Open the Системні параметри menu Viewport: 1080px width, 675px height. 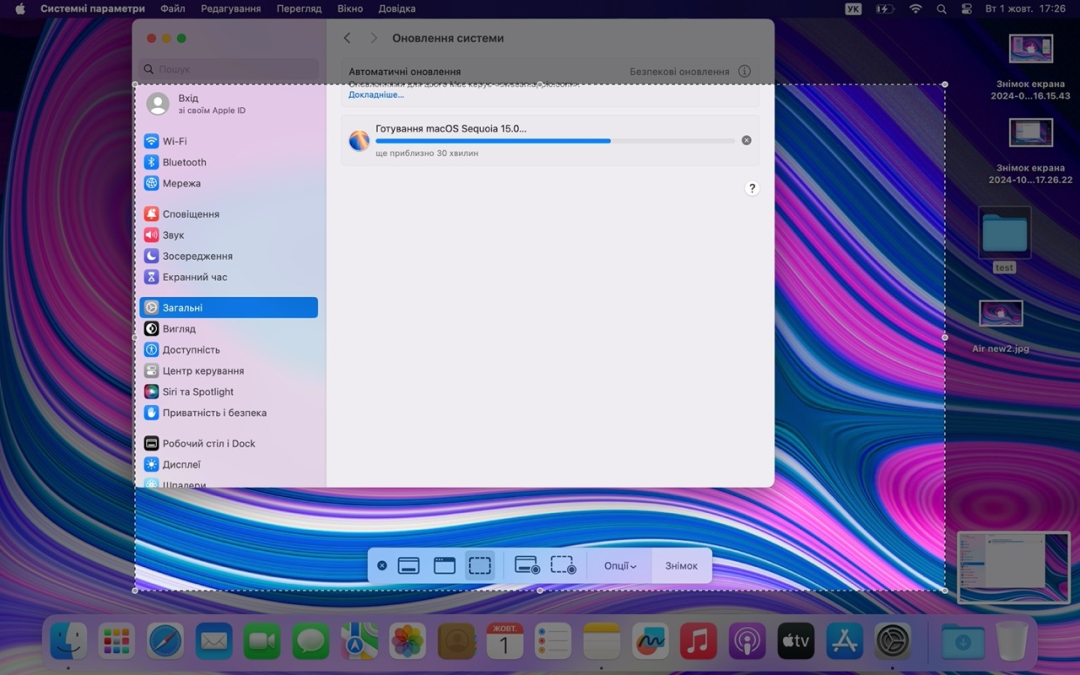pyautogui.click(x=92, y=9)
